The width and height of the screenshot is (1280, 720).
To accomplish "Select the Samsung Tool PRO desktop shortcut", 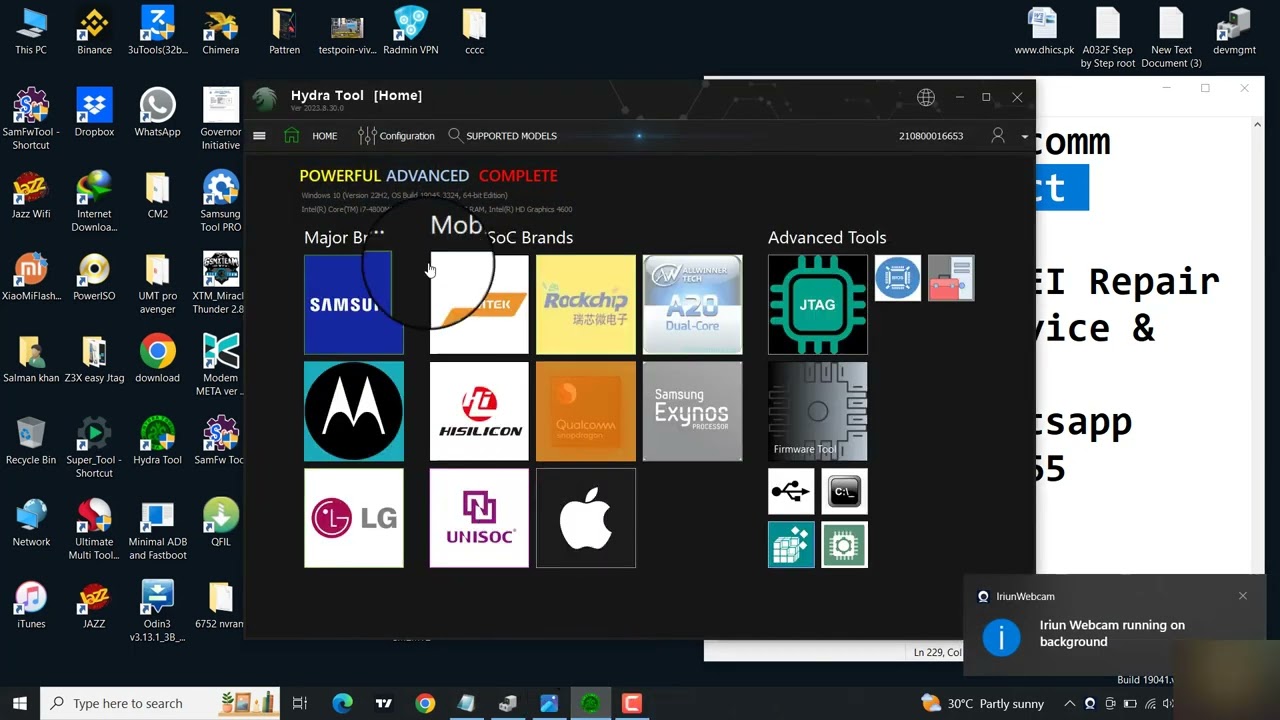I will click(221, 201).
